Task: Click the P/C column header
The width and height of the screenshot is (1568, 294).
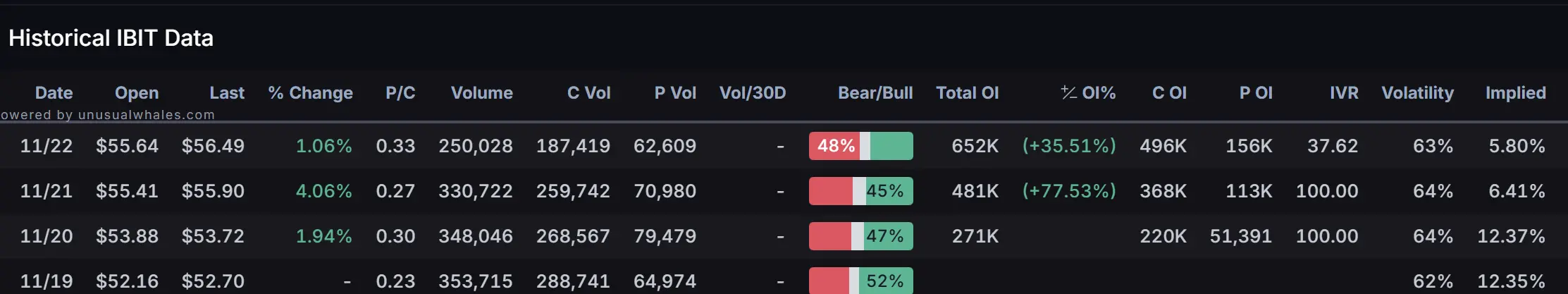Action: click(x=400, y=93)
